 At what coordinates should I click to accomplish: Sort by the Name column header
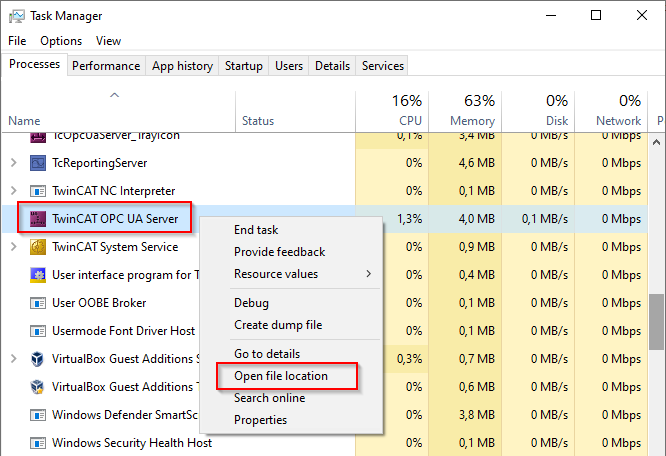pyautogui.click(x=24, y=121)
